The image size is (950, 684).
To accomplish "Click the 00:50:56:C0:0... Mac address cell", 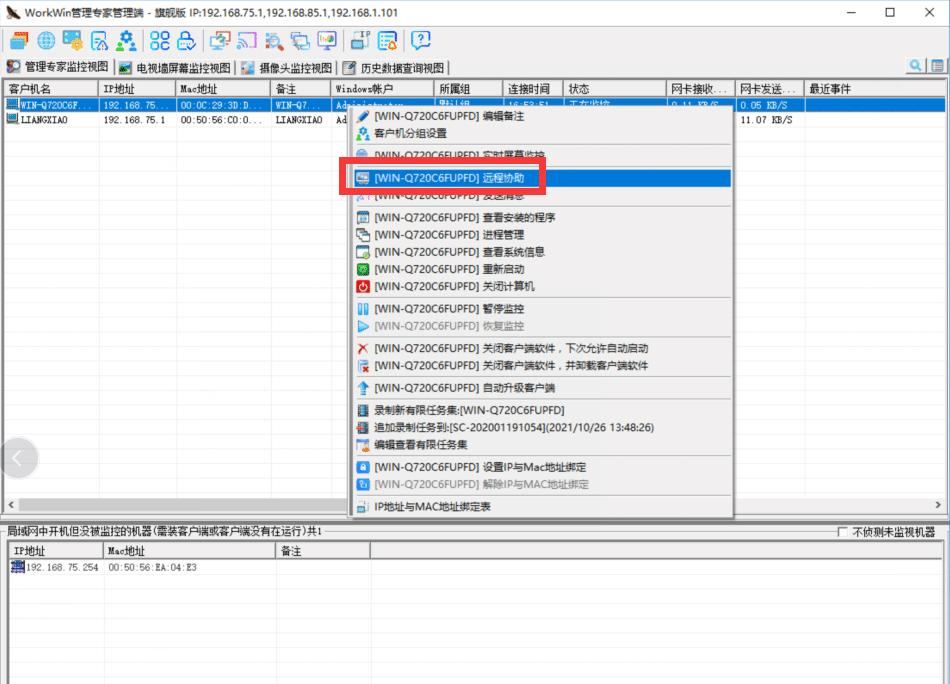I will [x=221, y=120].
